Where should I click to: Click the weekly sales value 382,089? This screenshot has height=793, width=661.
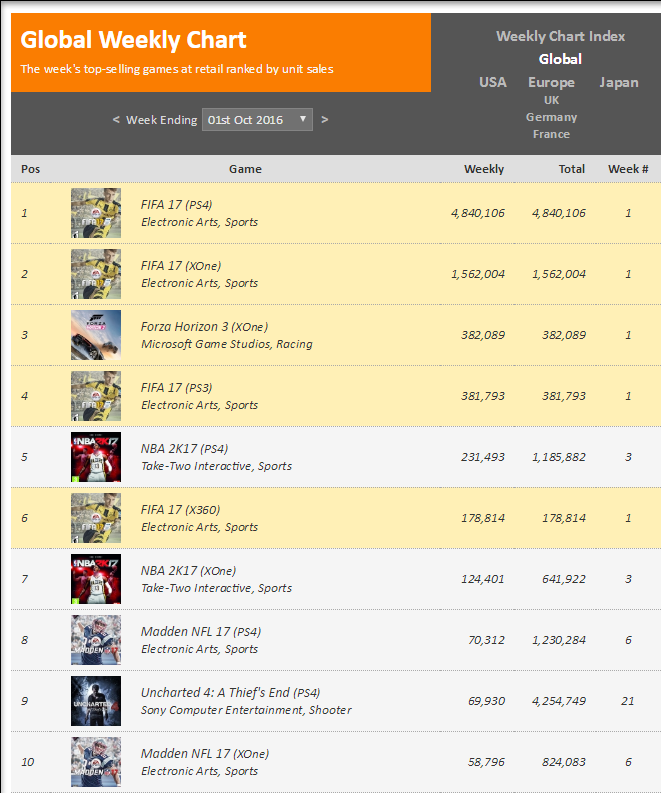tap(483, 335)
